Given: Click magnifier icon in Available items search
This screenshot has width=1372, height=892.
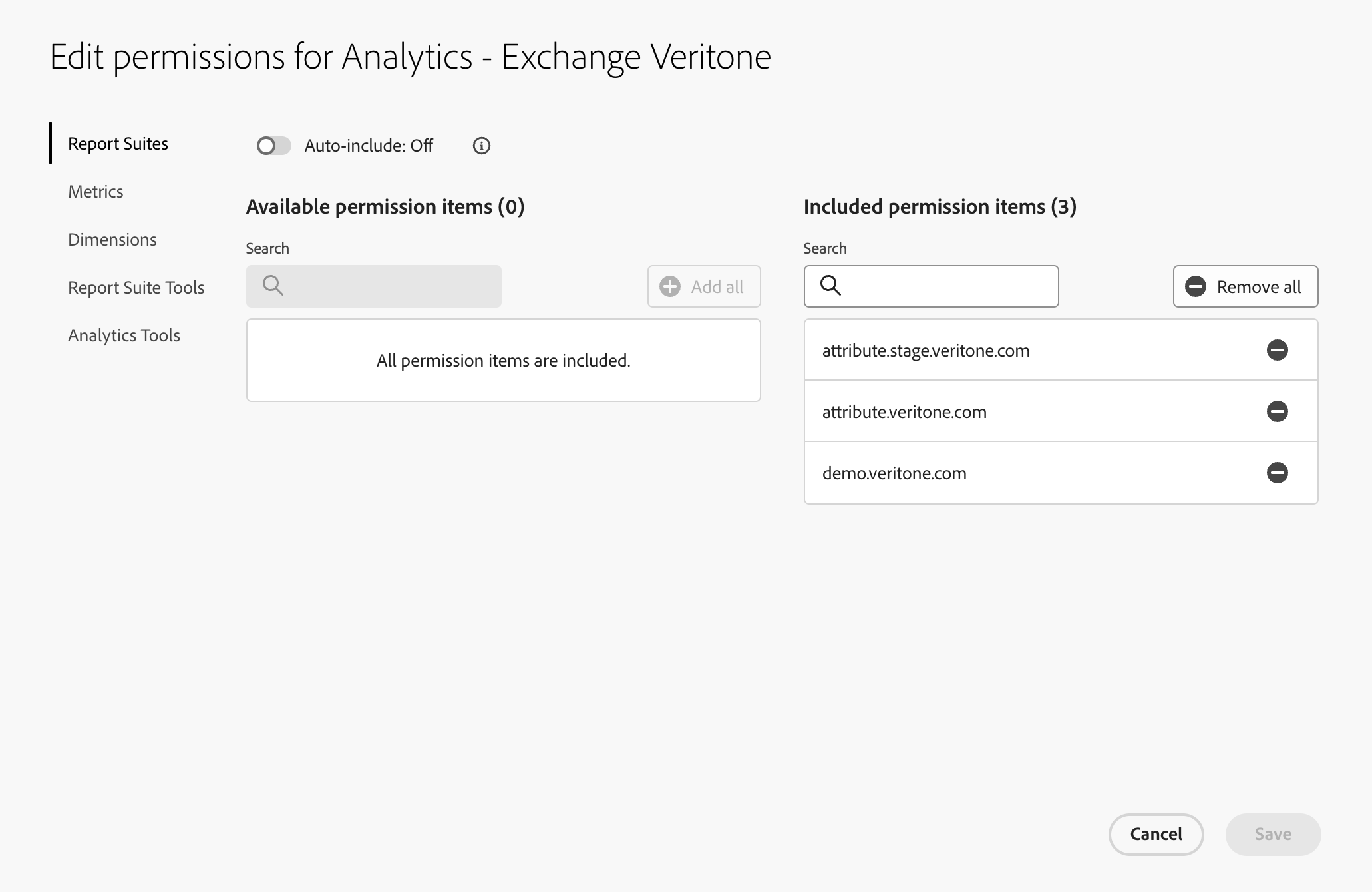Looking at the screenshot, I should tap(273, 286).
